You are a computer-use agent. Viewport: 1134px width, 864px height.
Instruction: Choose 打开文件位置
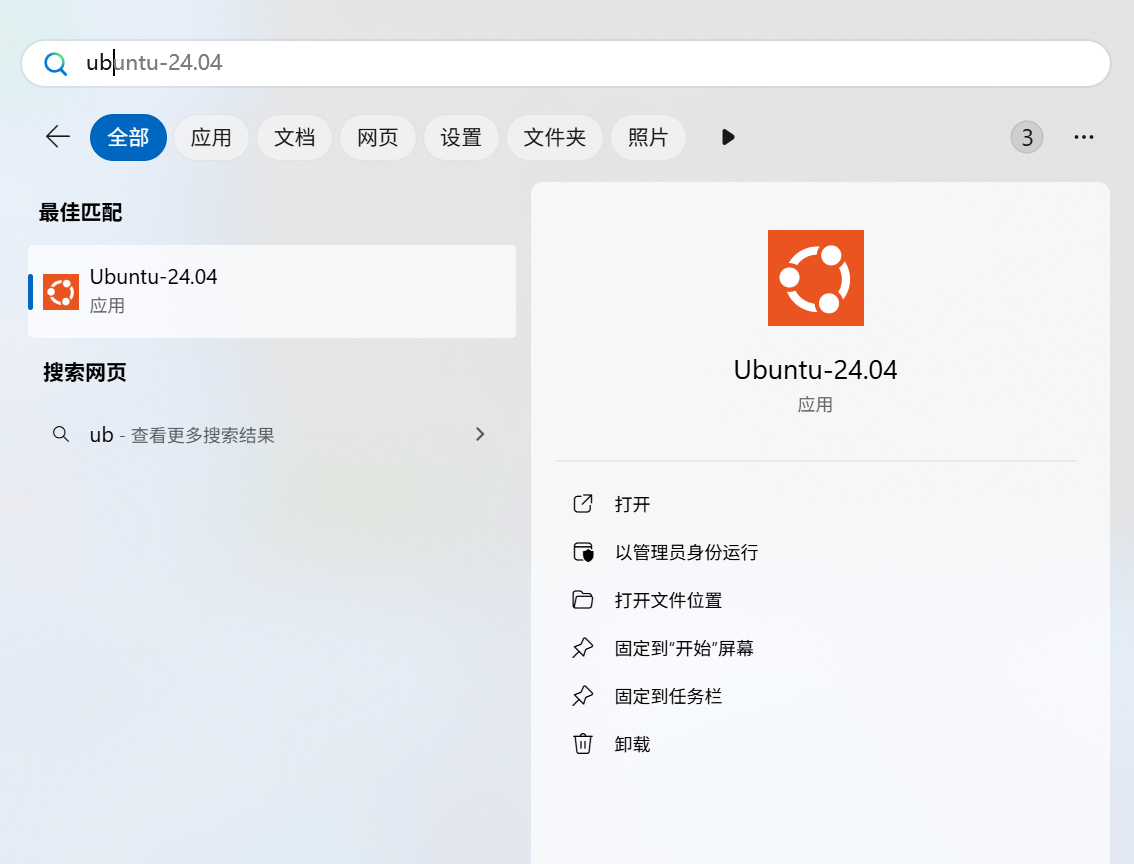(x=668, y=600)
